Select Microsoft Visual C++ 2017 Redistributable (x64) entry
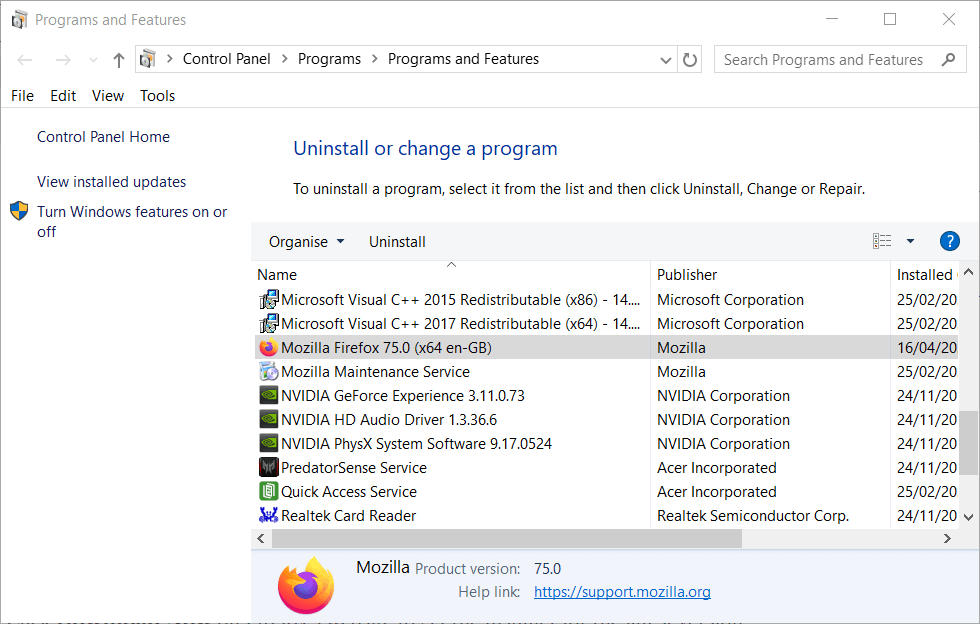The image size is (980, 624). tap(461, 324)
